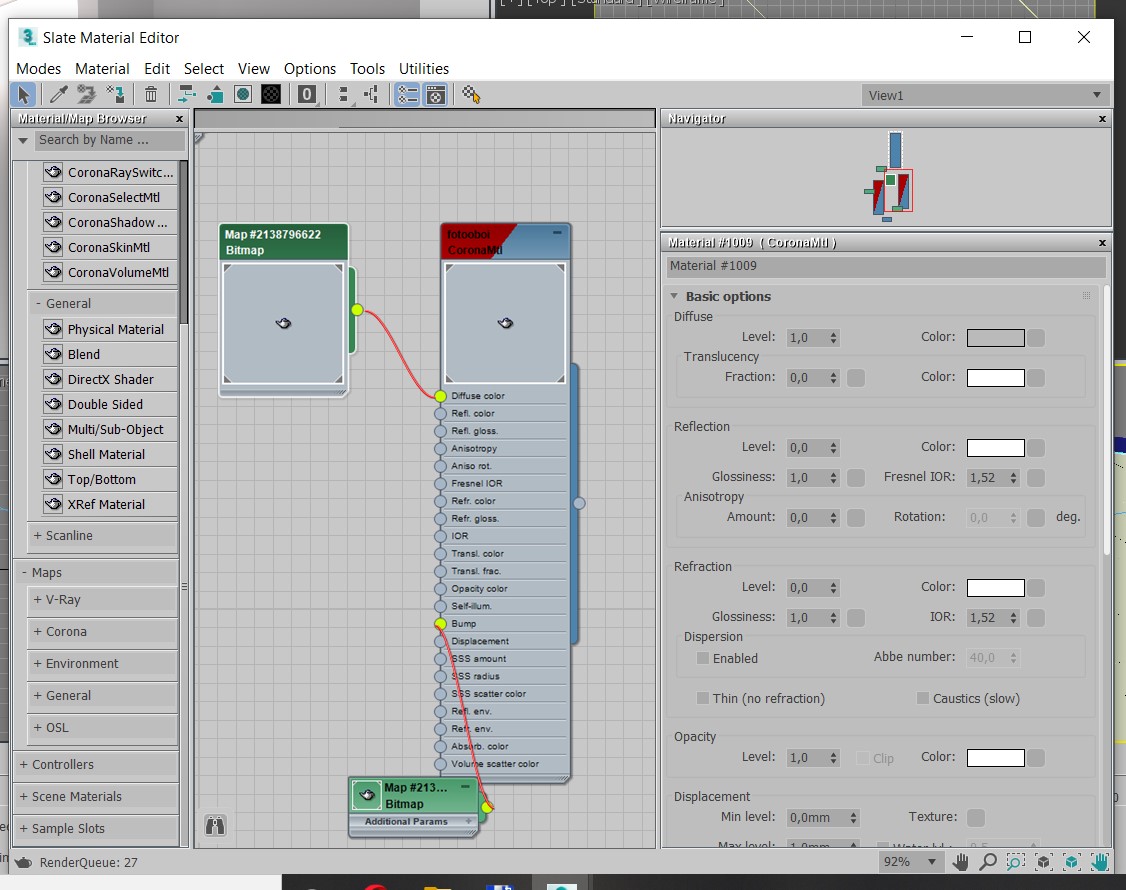Image resolution: width=1126 pixels, height=890 pixels.
Task: Delete selected with trash can icon
Action: 151,94
